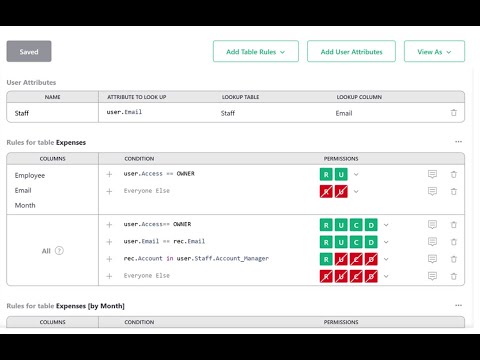
Task: Delete the user.Email == rec.Email rule
Action: coord(454,242)
